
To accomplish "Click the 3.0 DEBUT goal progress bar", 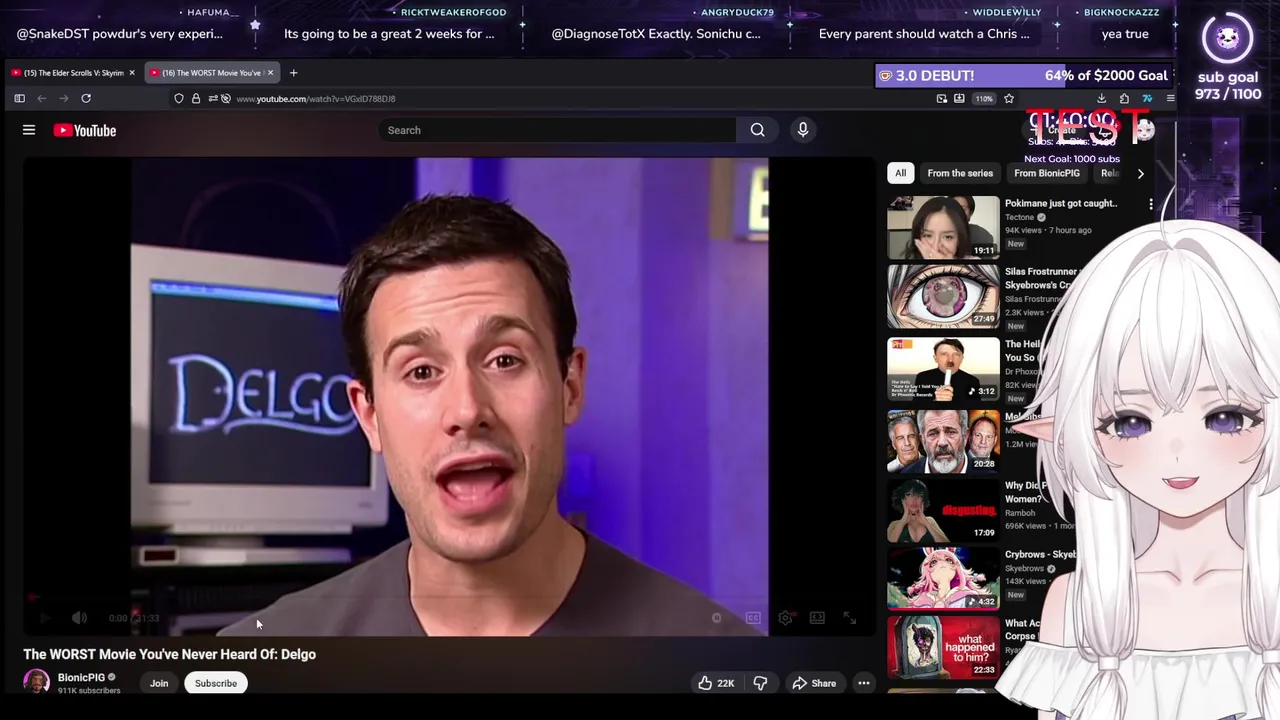I will tap(1024, 76).
